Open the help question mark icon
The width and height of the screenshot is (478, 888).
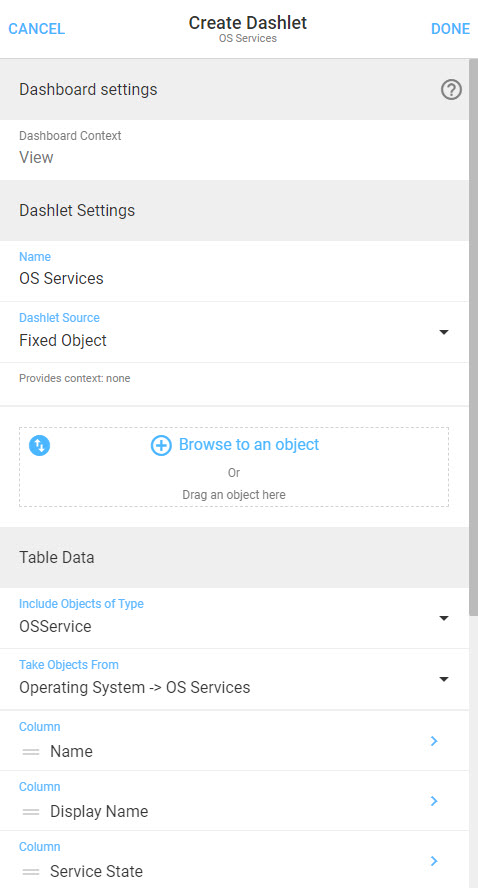tap(451, 89)
